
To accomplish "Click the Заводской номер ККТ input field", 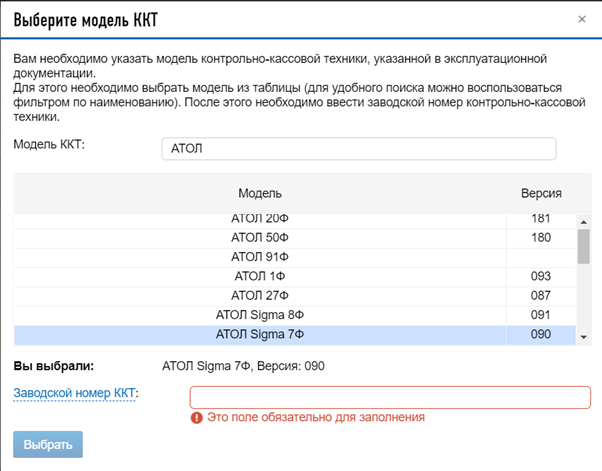I will [x=390, y=397].
